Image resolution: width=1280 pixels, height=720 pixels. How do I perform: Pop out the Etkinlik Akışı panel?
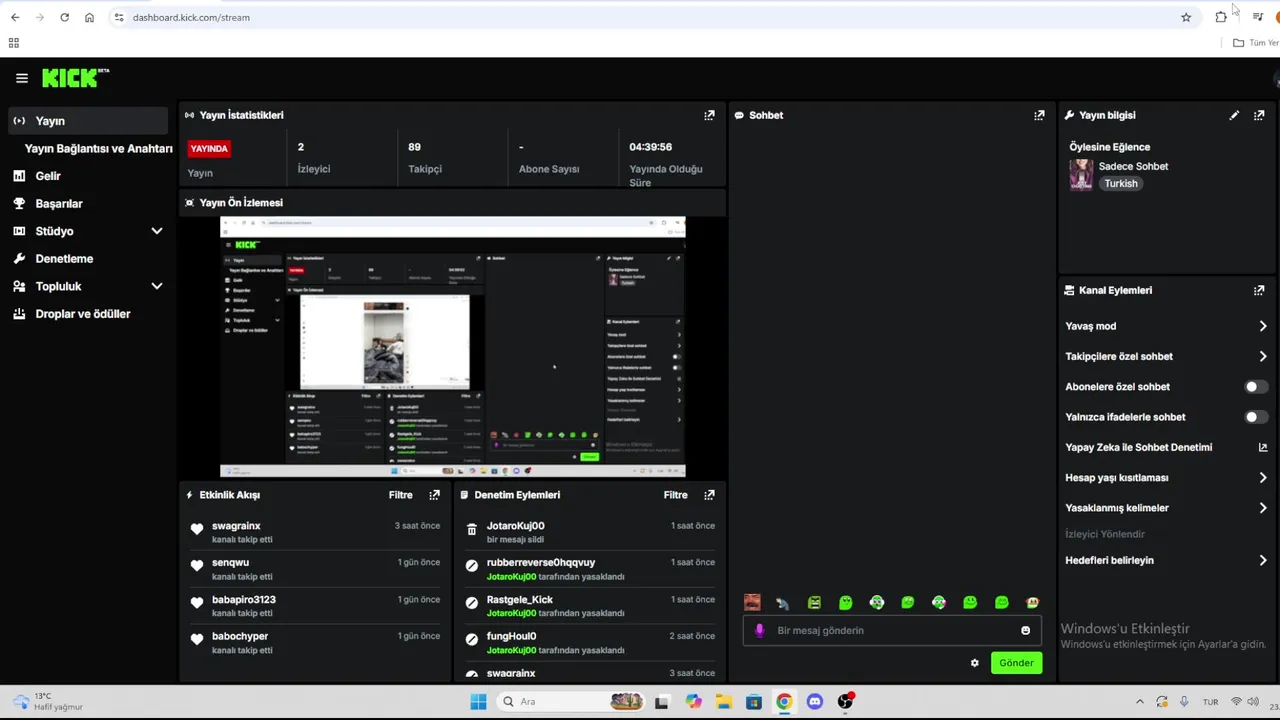[x=434, y=495]
